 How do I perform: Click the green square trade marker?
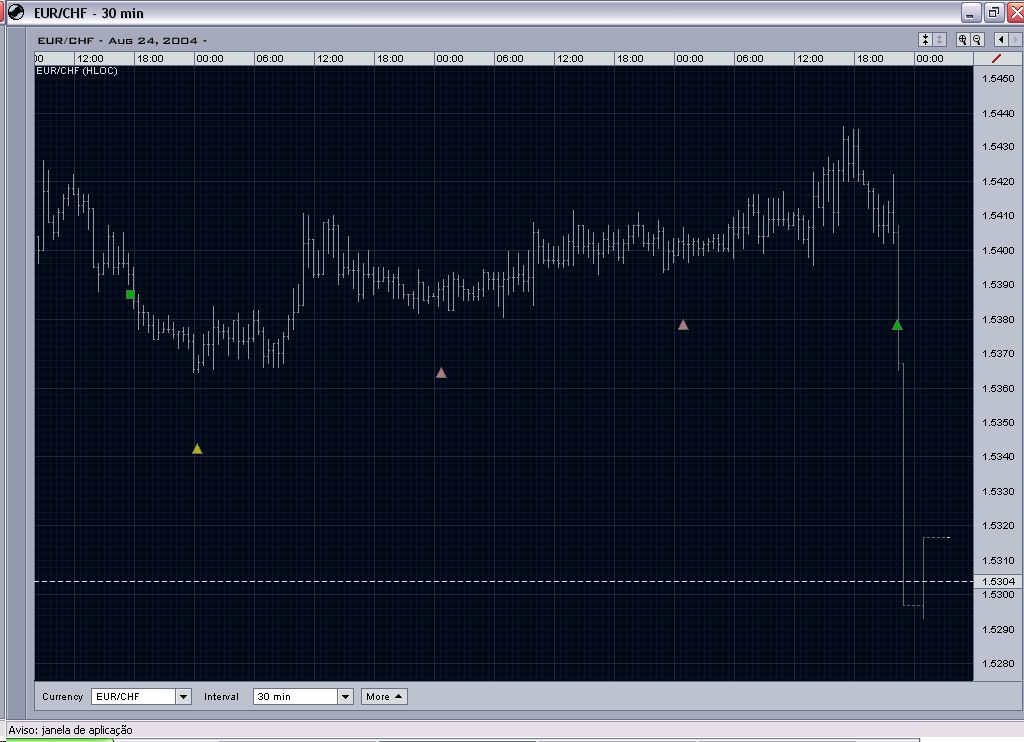tap(131, 294)
